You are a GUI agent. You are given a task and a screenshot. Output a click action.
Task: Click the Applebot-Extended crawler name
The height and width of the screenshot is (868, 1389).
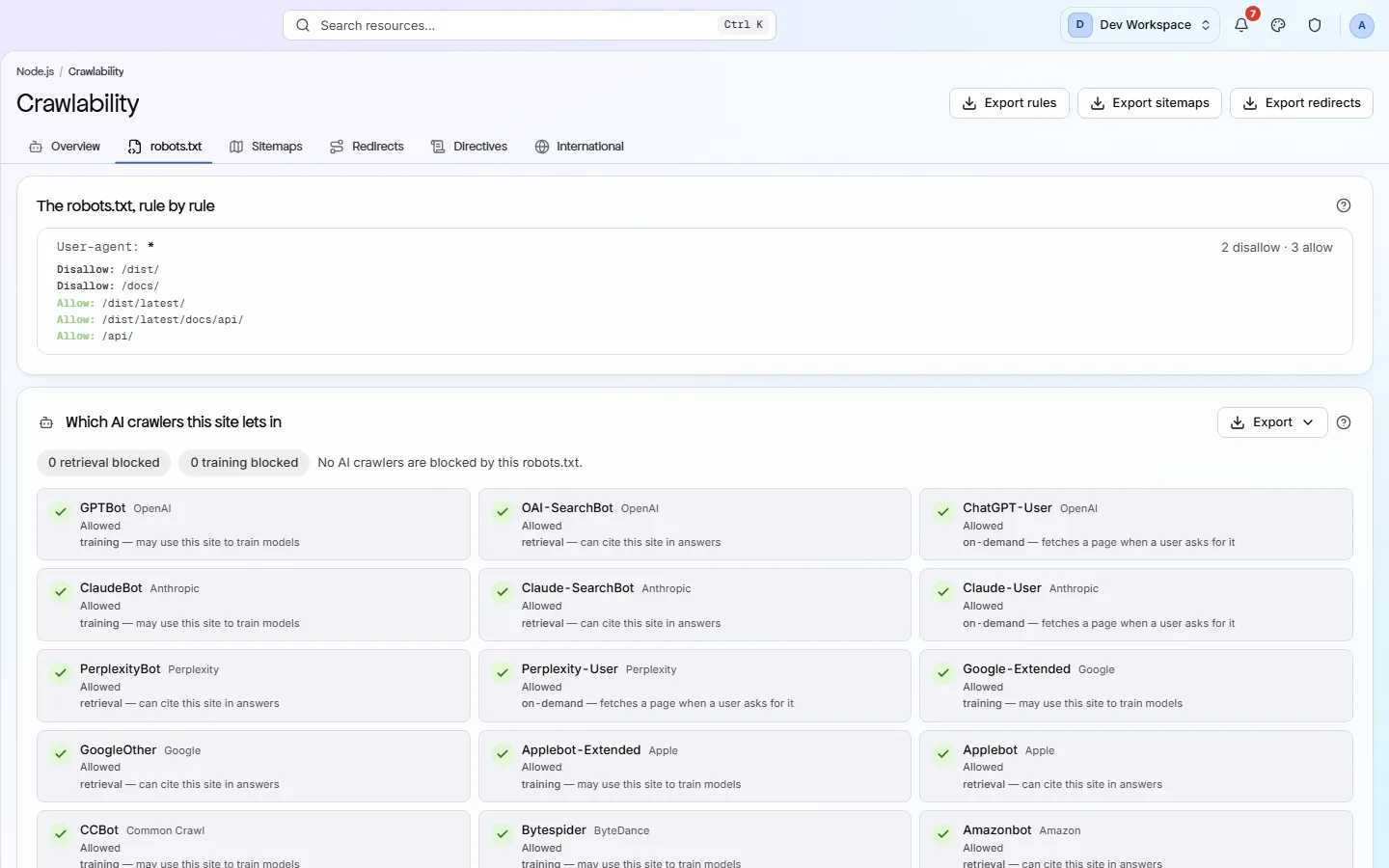pos(582,750)
